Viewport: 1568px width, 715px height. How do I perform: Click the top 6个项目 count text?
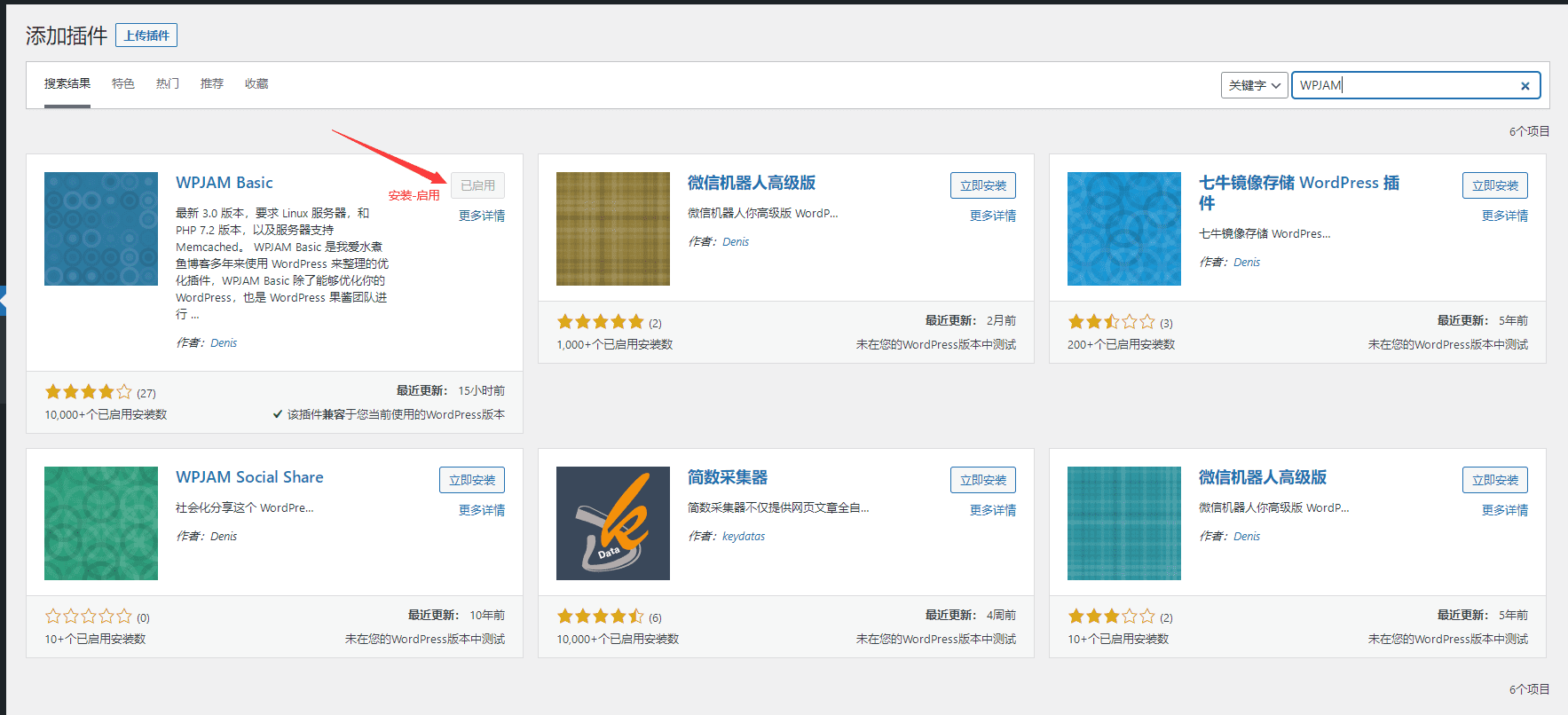(x=1529, y=131)
